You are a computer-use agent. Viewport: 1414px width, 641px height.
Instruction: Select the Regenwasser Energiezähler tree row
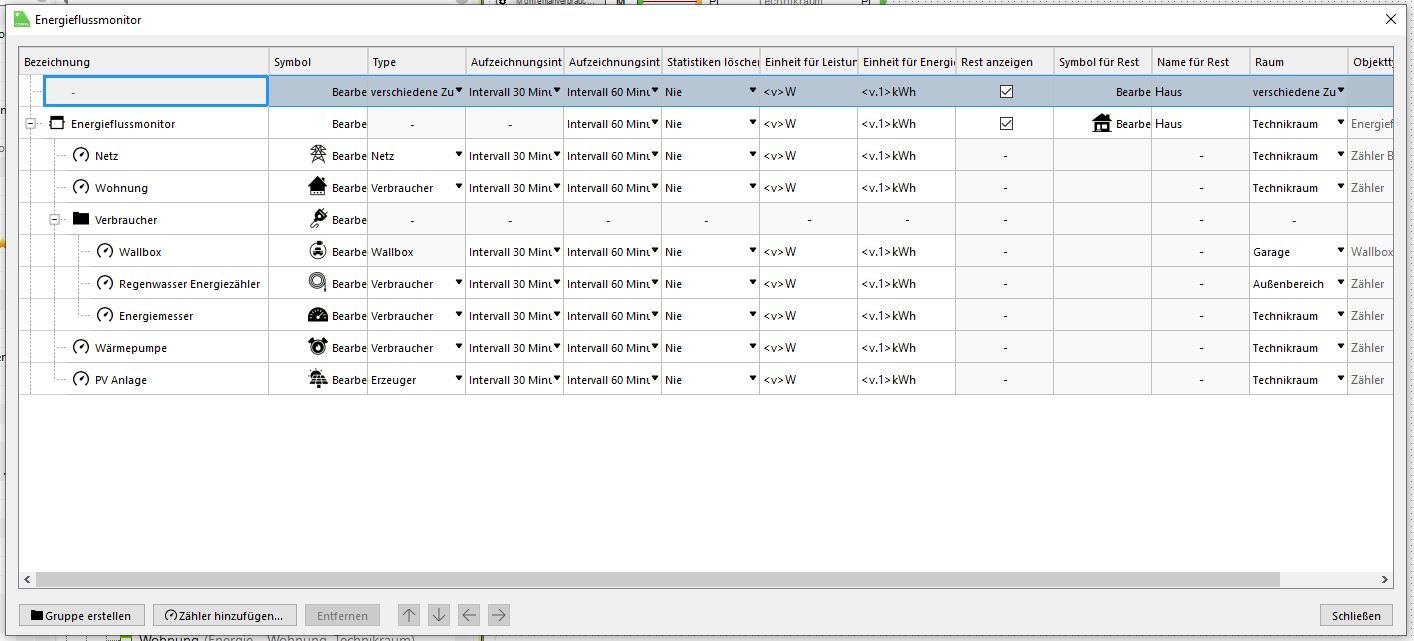pyautogui.click(x=189, y=284)
